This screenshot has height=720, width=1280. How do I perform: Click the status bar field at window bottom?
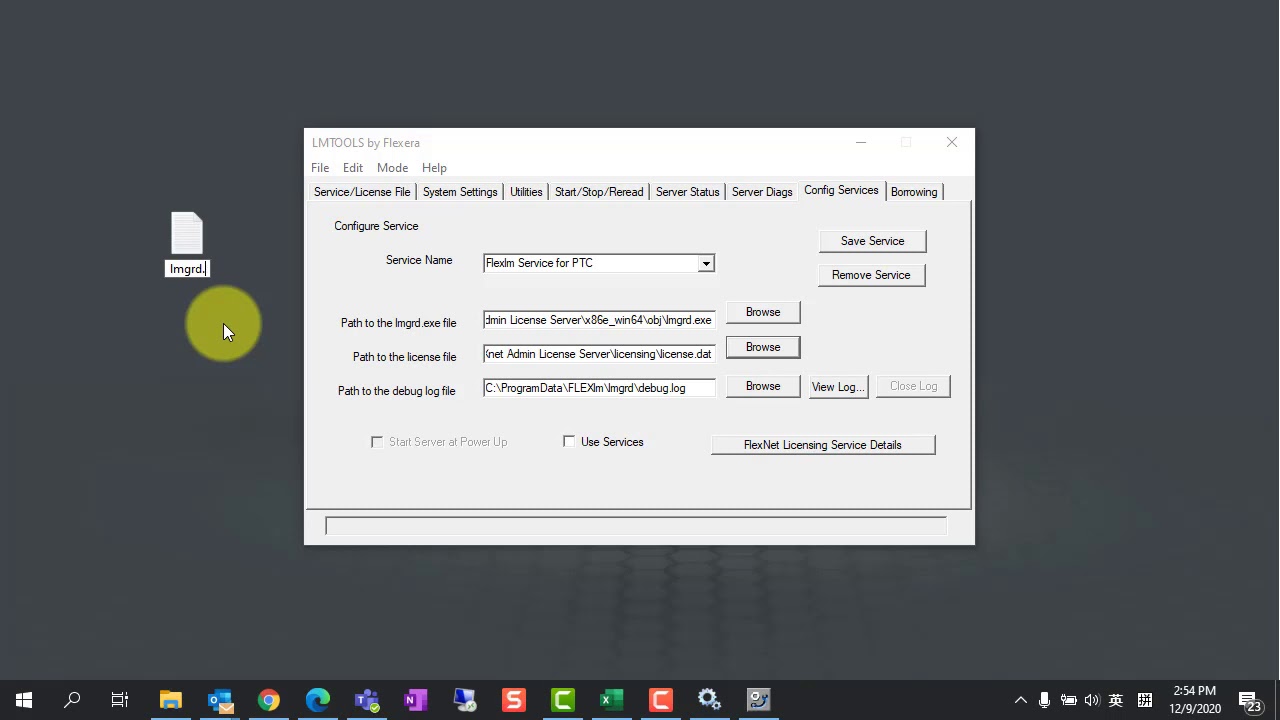636,526
